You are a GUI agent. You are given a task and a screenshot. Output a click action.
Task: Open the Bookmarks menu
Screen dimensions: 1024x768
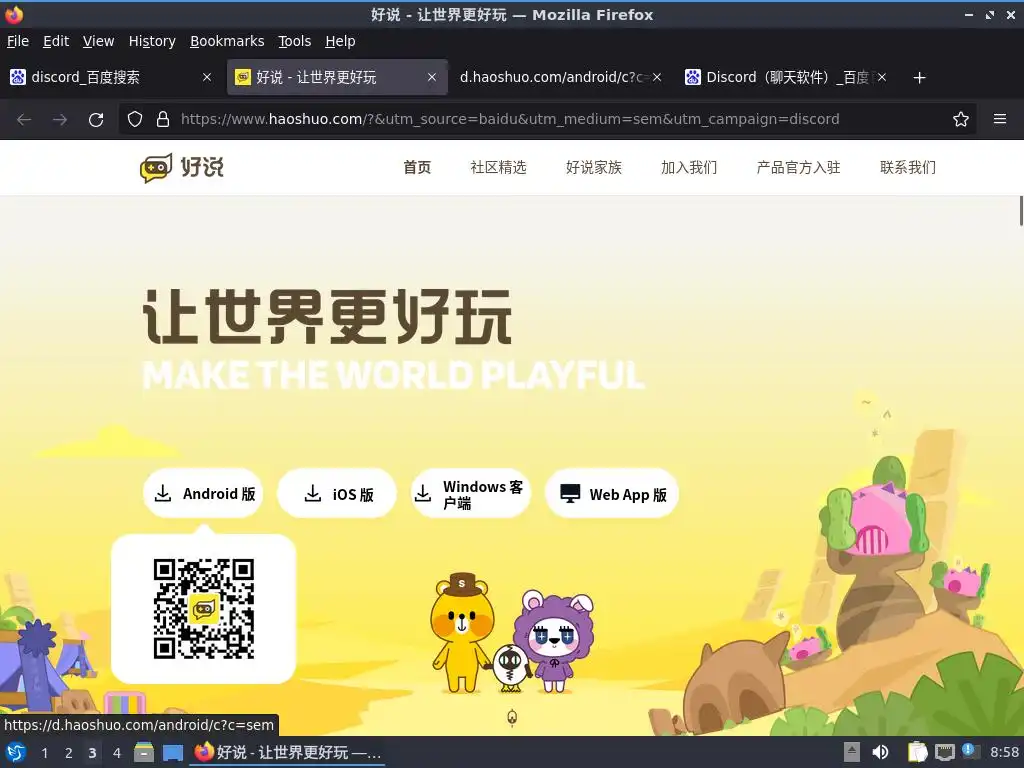[227, 41]
